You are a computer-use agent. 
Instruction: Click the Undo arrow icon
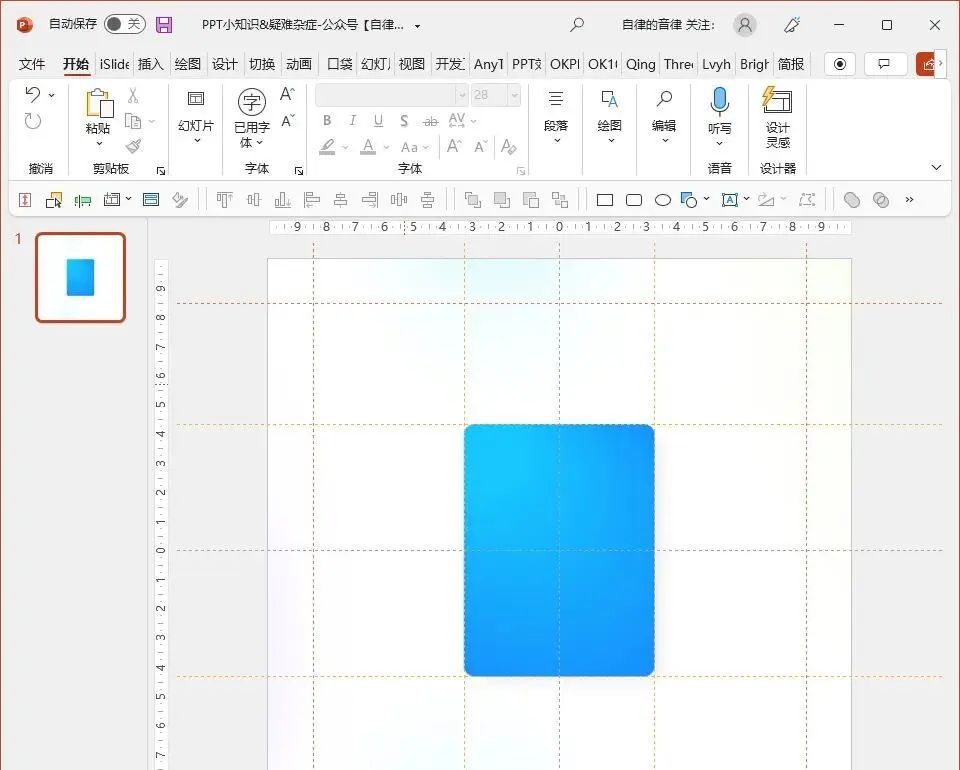pyautogui.click(x=32, y=94)
